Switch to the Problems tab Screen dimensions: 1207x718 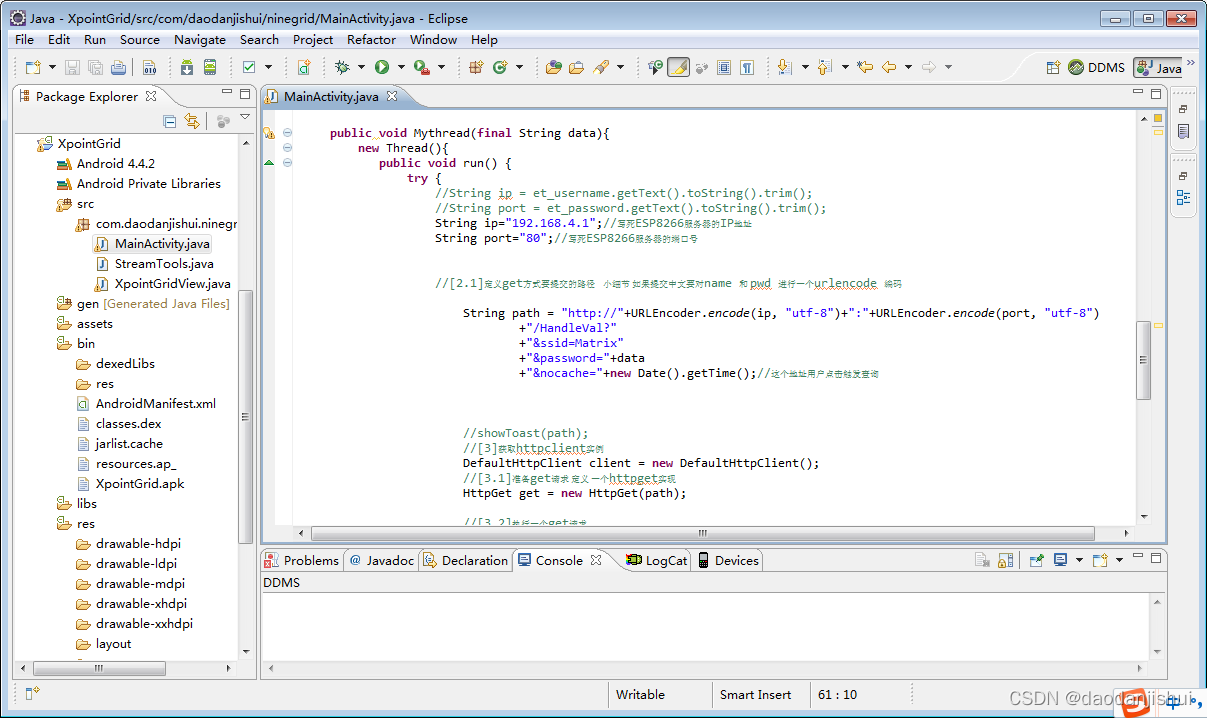(302, 560)
